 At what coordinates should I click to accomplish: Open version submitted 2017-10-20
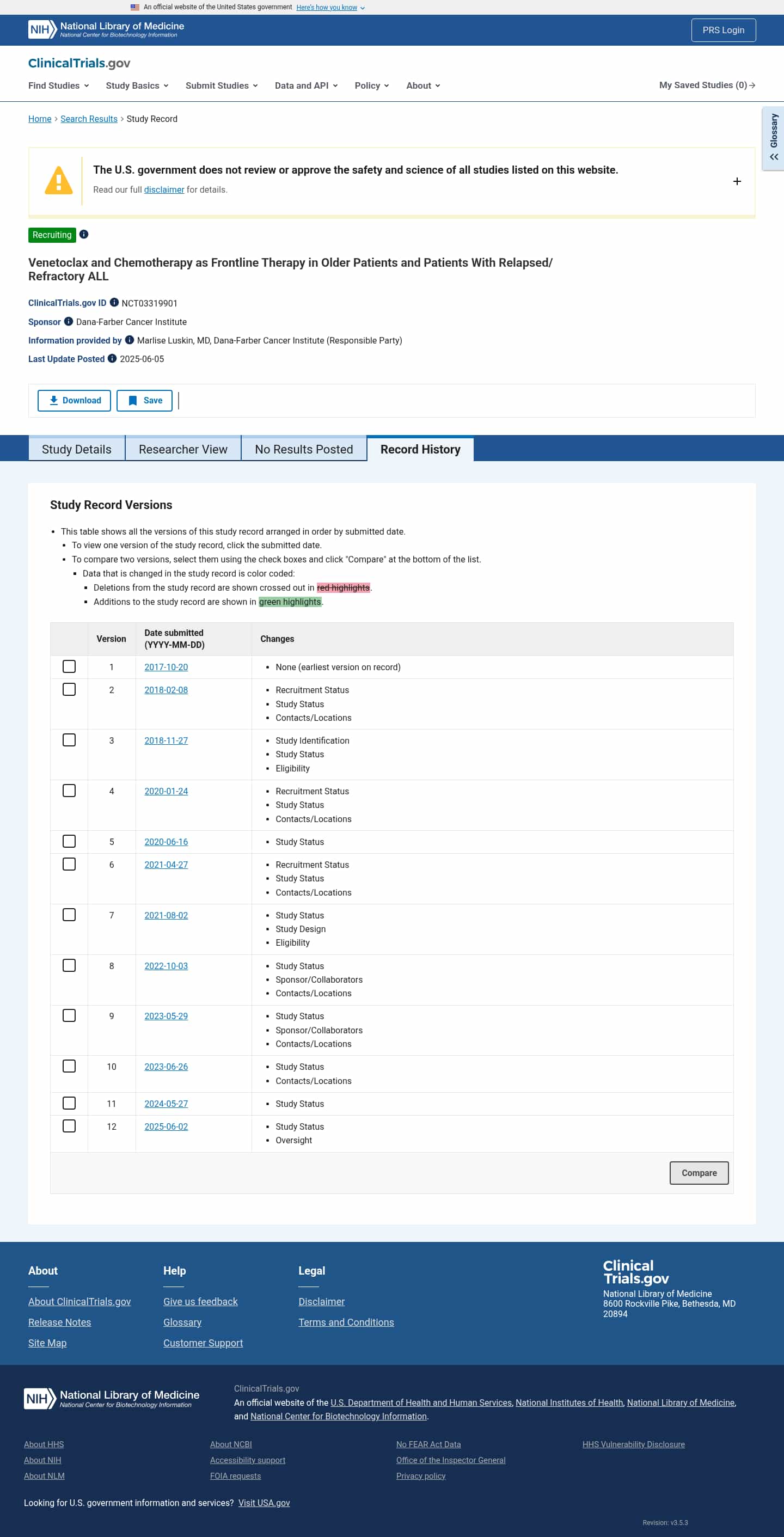tap(166, 667)
